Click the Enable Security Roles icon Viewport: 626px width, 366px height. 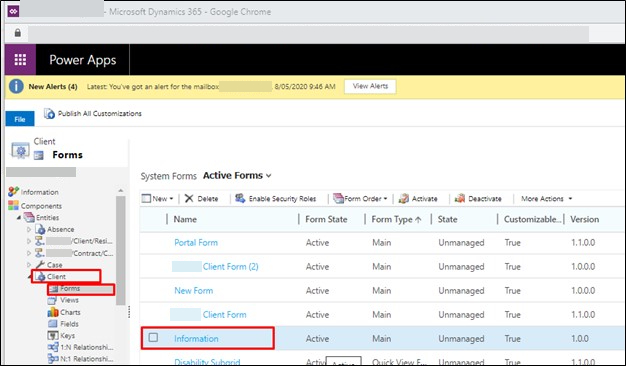coord(240,198)
